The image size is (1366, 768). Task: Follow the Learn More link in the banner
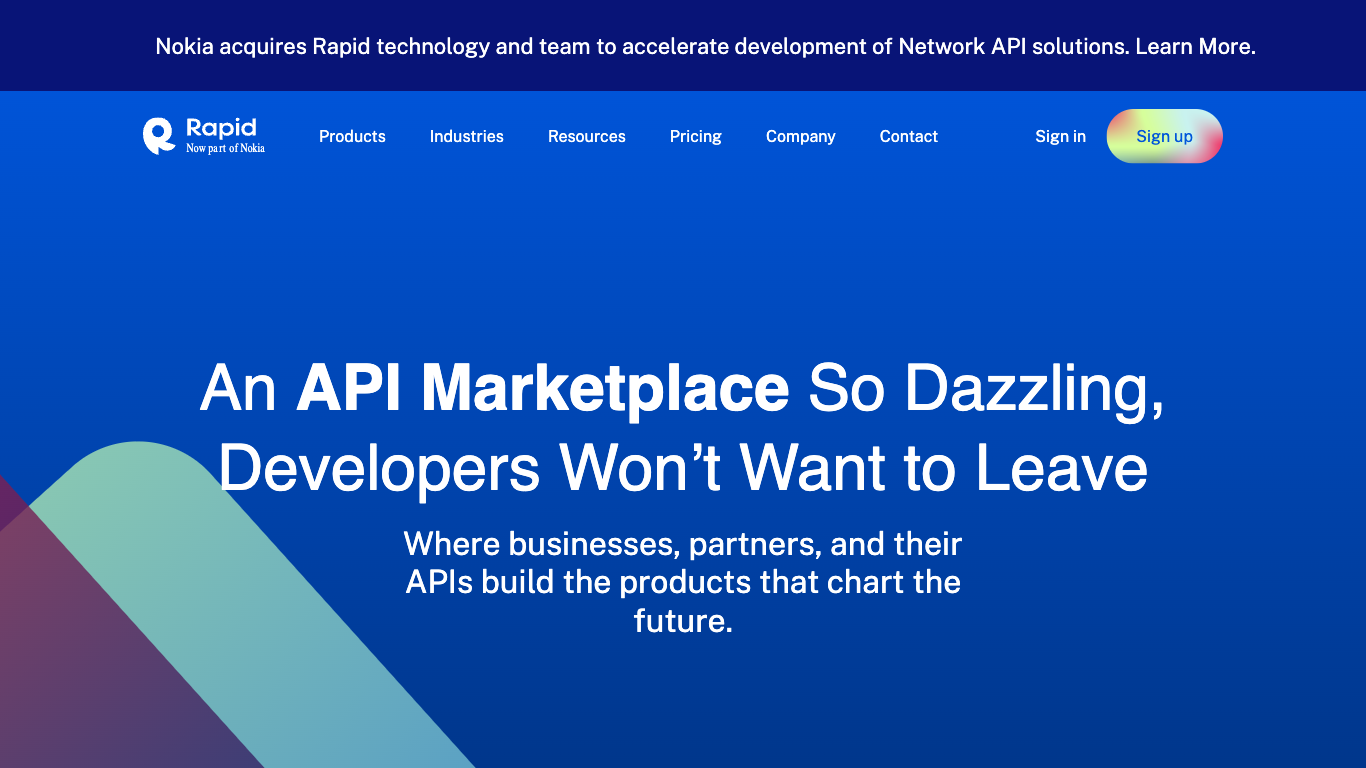point(1195,46)
